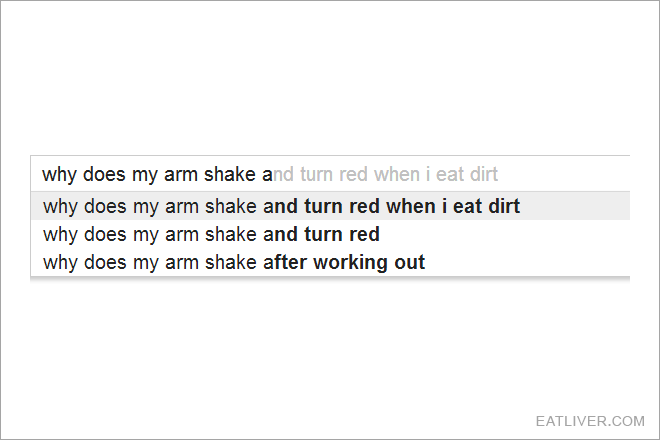Click the search input field
Viewport: 660px width, 440px height.
[330, 174]
